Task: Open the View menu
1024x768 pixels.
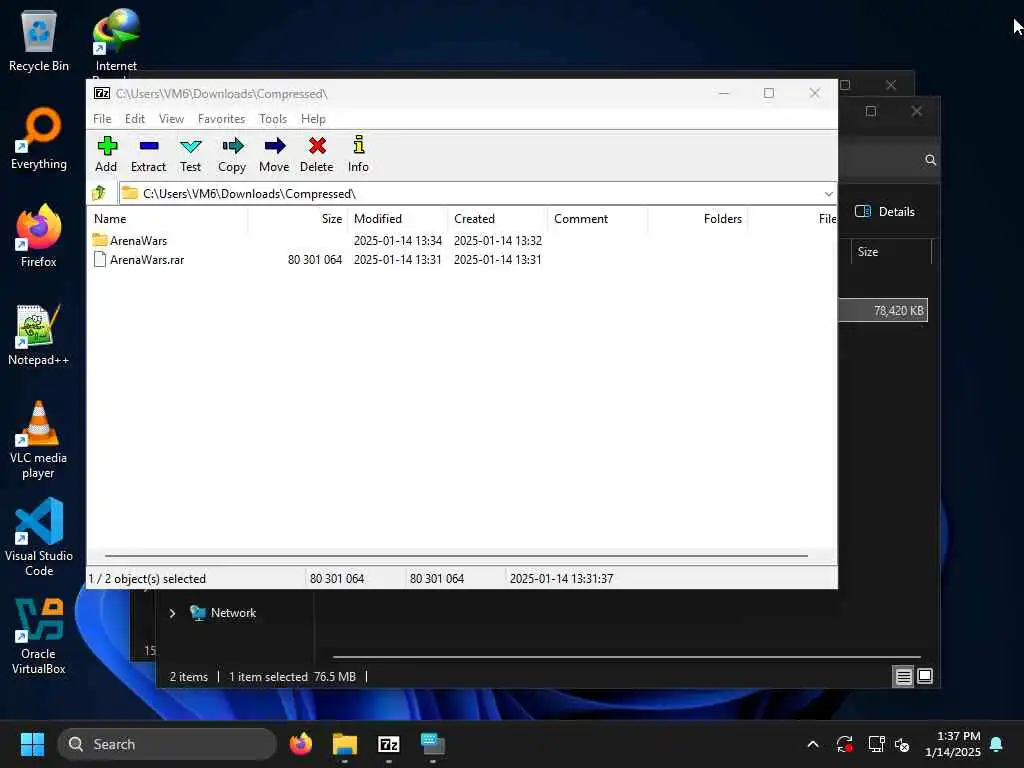Action: click(171, 119)
